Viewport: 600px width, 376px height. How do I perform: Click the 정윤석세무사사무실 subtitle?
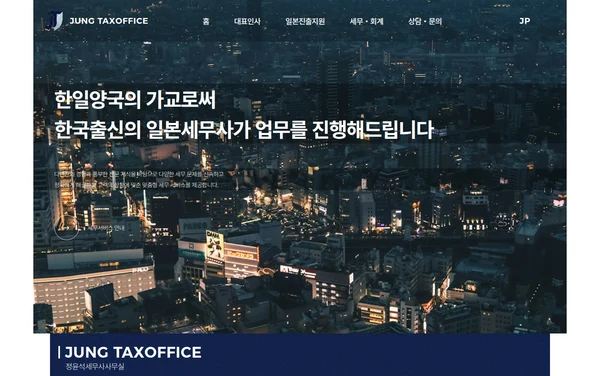95,366
